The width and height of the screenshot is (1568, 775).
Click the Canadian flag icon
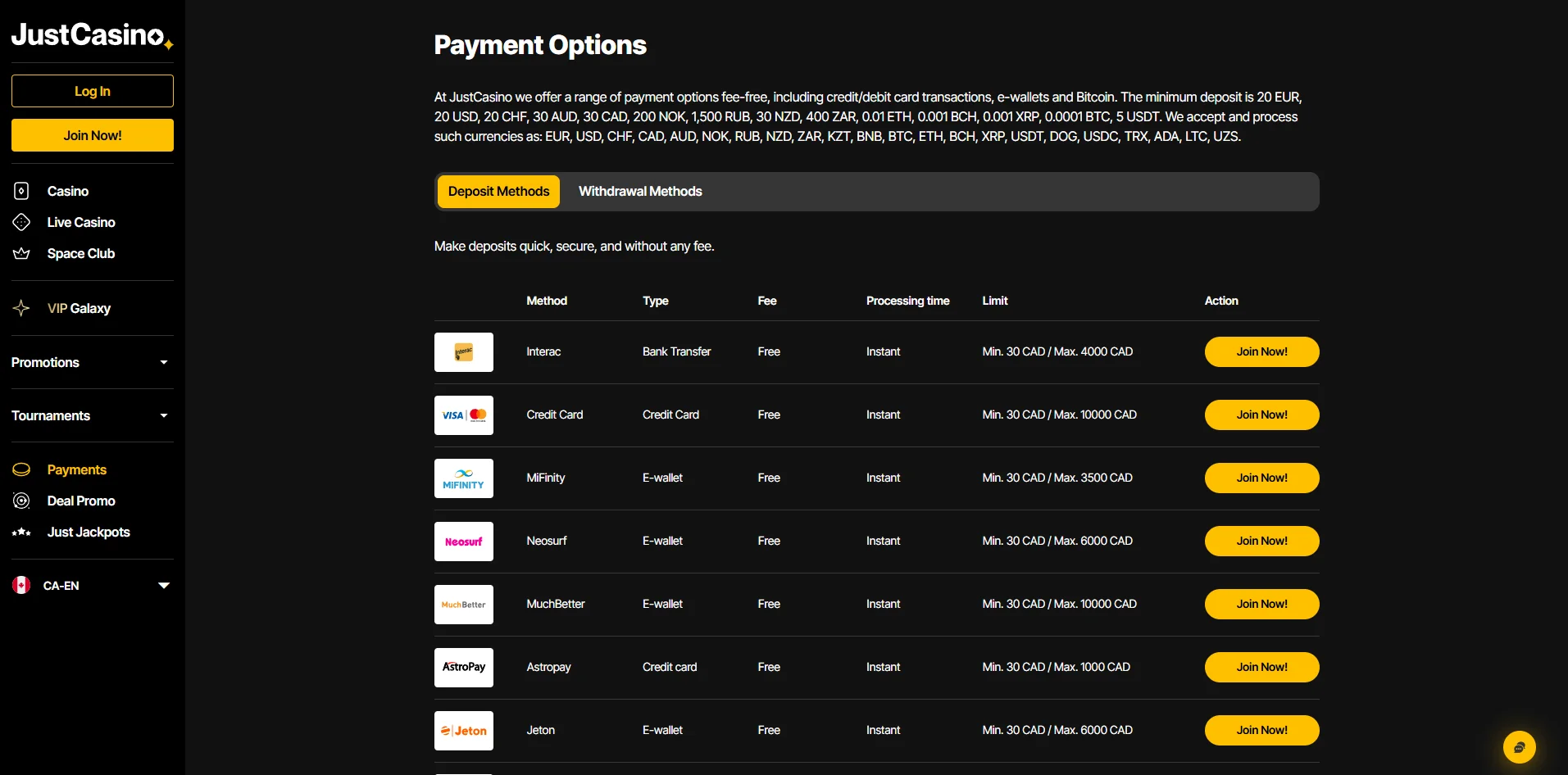(21, 585)
